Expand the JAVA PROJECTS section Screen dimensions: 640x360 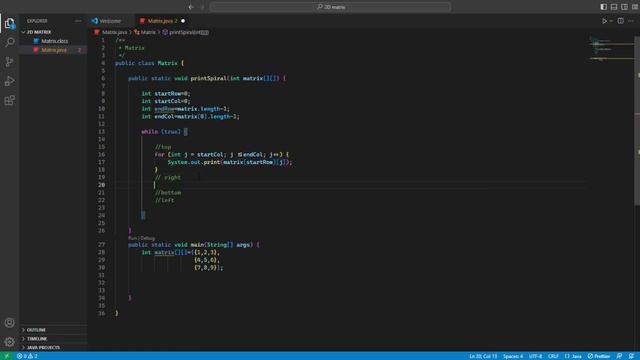pyautogui.click(x=53, y=348)
